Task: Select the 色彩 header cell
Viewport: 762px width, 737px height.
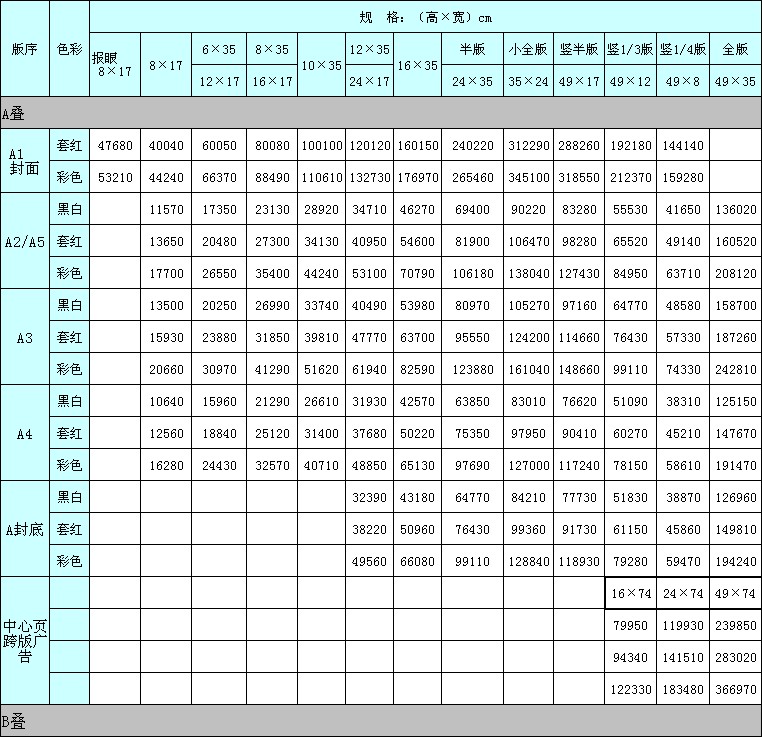Action: coord(69,49)
